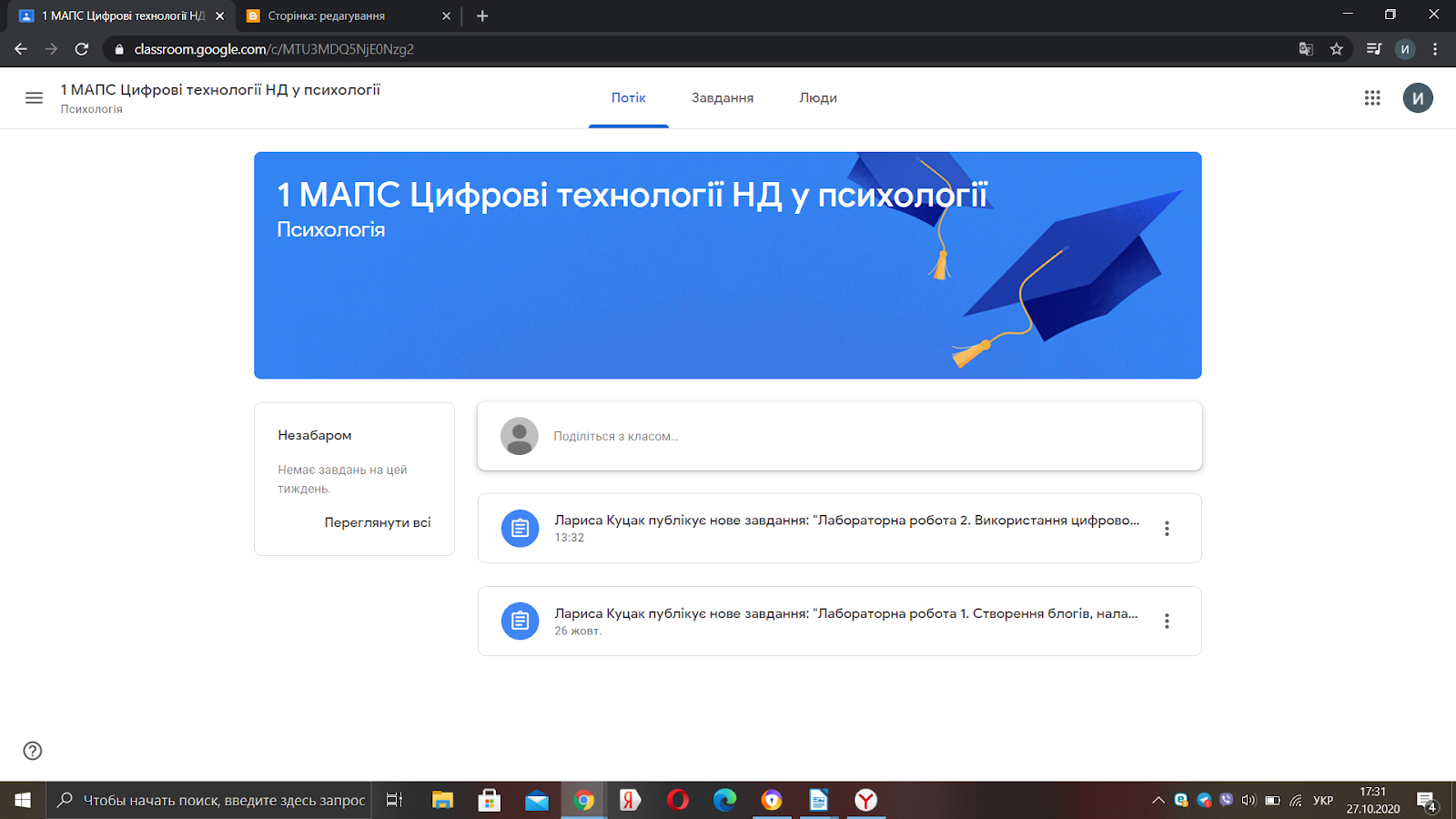Click the Viber tray icon
The width and height of the screenshot is (1456, 819).
(x=1227, y=800)
